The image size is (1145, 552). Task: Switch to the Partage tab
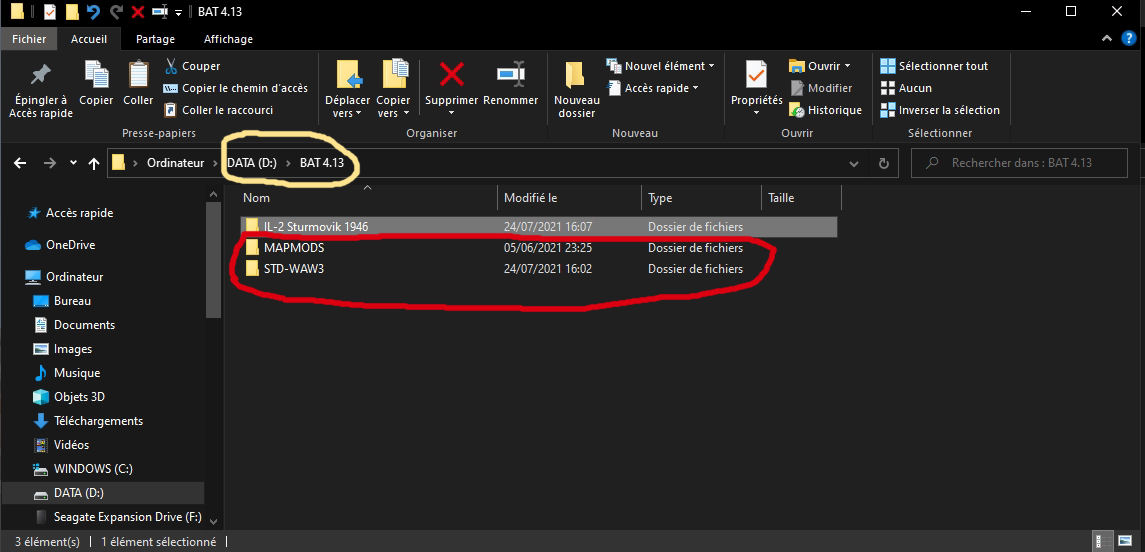[x=155, y=39]
